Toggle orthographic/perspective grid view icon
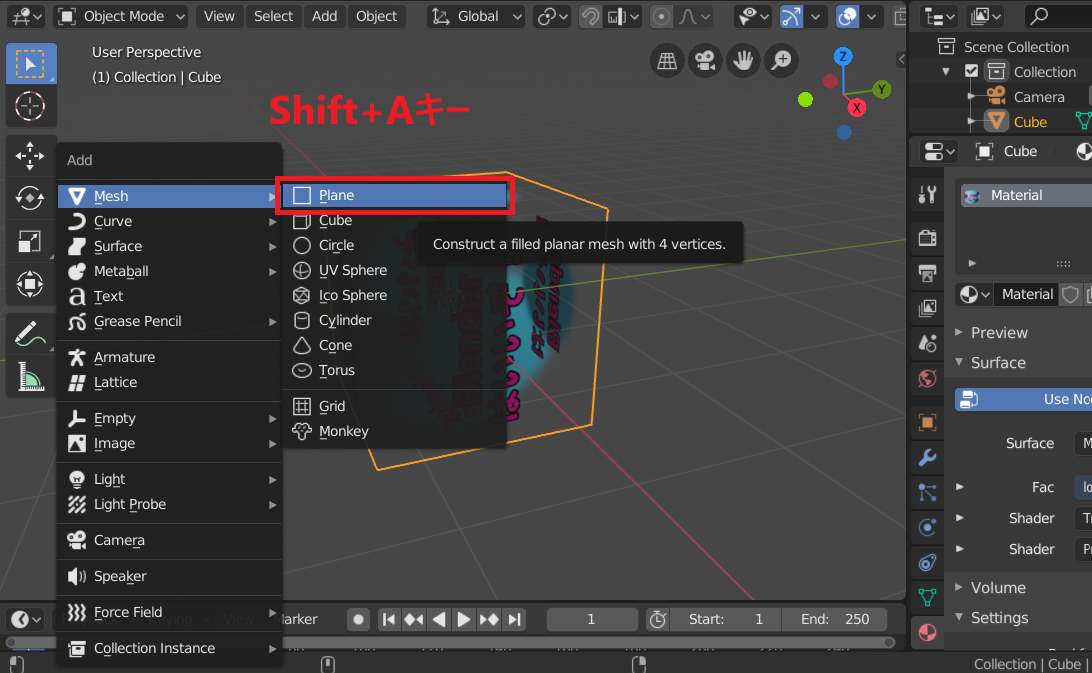 666,61
